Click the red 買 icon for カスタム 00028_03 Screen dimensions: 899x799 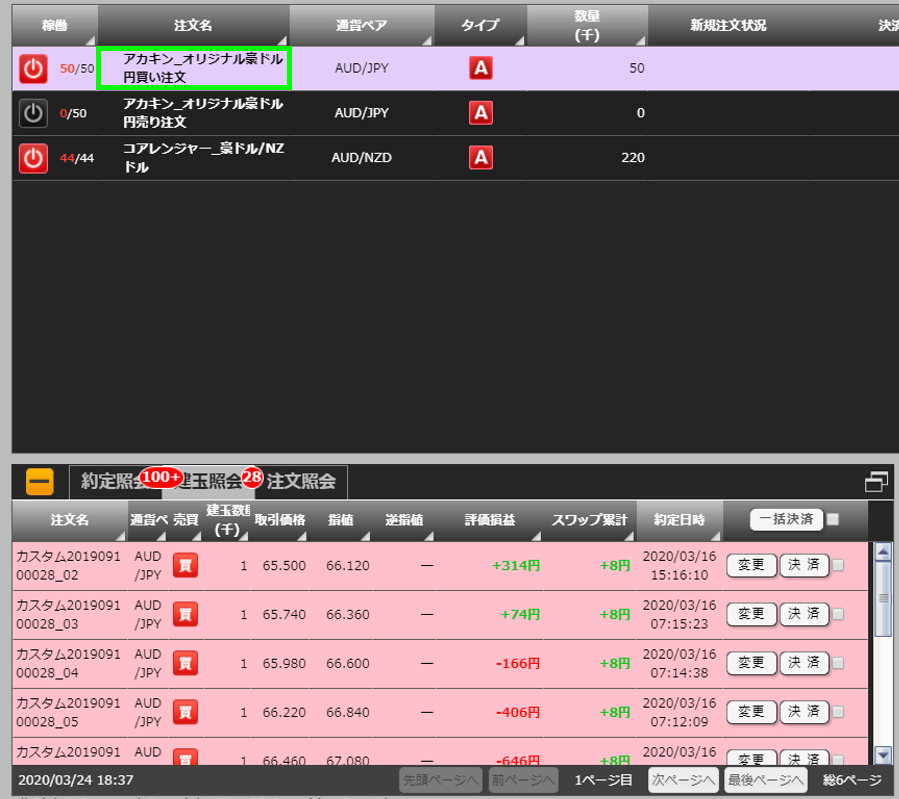(x=185, y=614)
